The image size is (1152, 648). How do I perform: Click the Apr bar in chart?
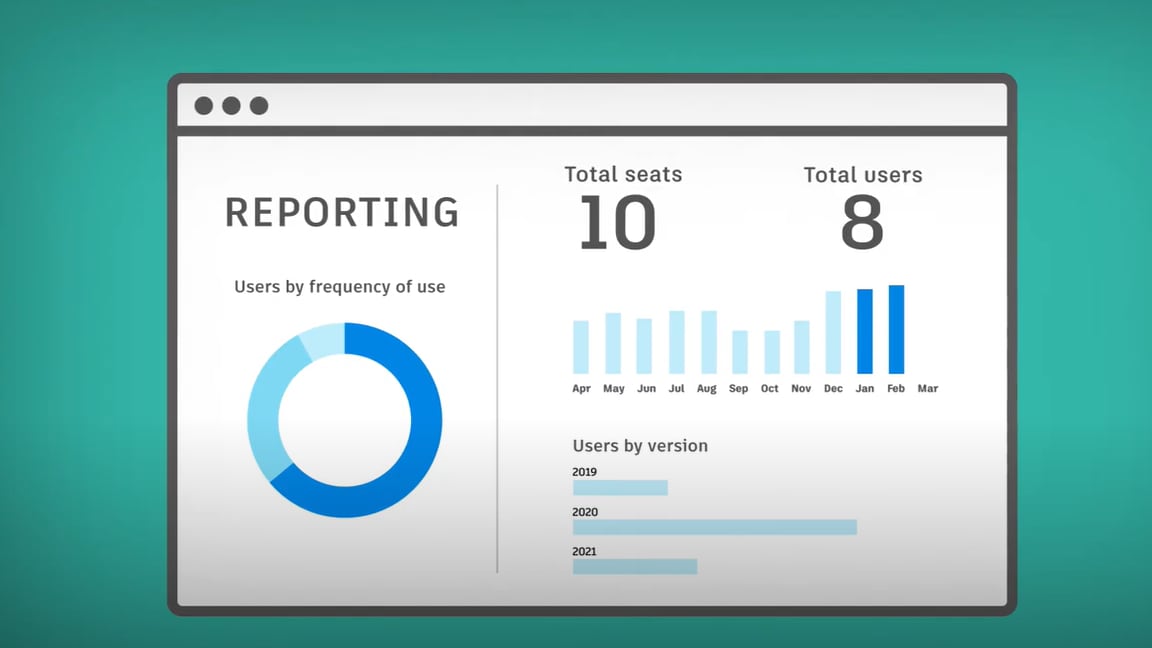point(581,347)
